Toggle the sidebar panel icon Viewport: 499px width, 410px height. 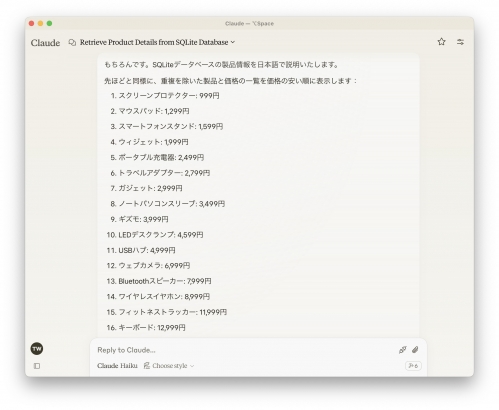(x=37, y=366)
